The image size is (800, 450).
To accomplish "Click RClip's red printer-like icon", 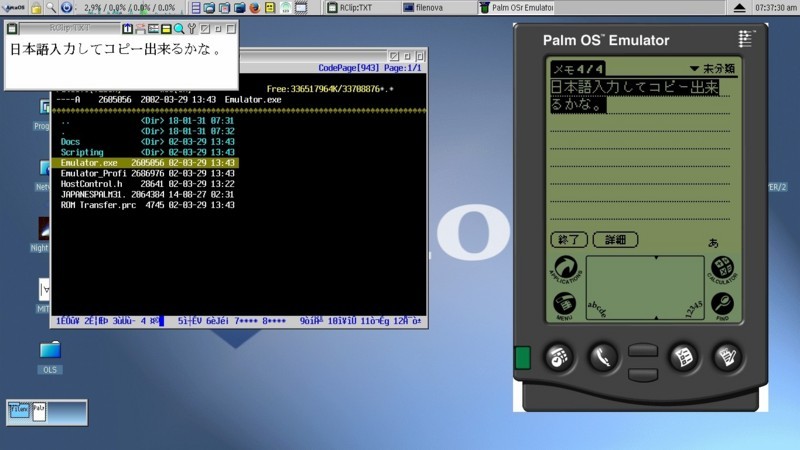I will (x=140, y=29).
